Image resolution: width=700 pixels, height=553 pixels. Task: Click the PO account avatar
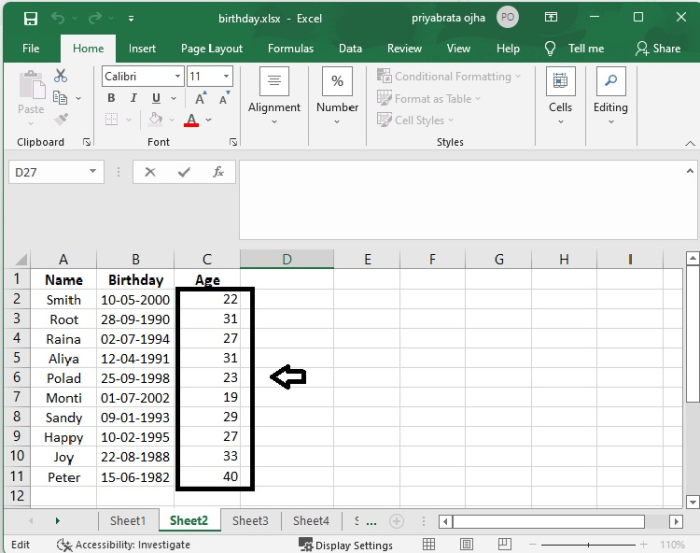507,18
